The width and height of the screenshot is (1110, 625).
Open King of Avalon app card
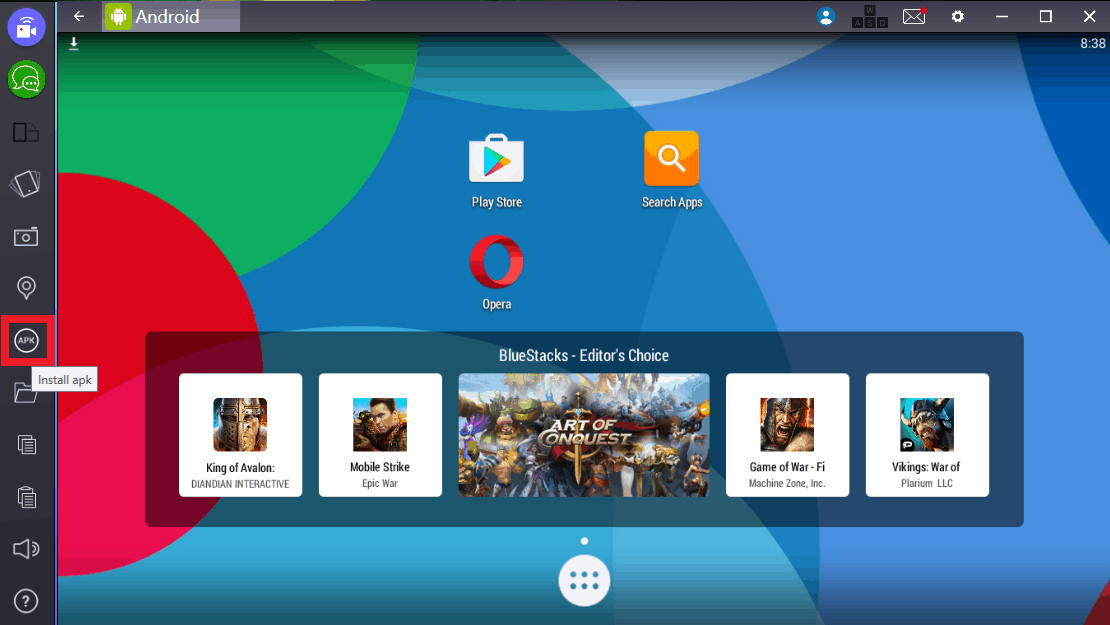(x=241, y=435)
